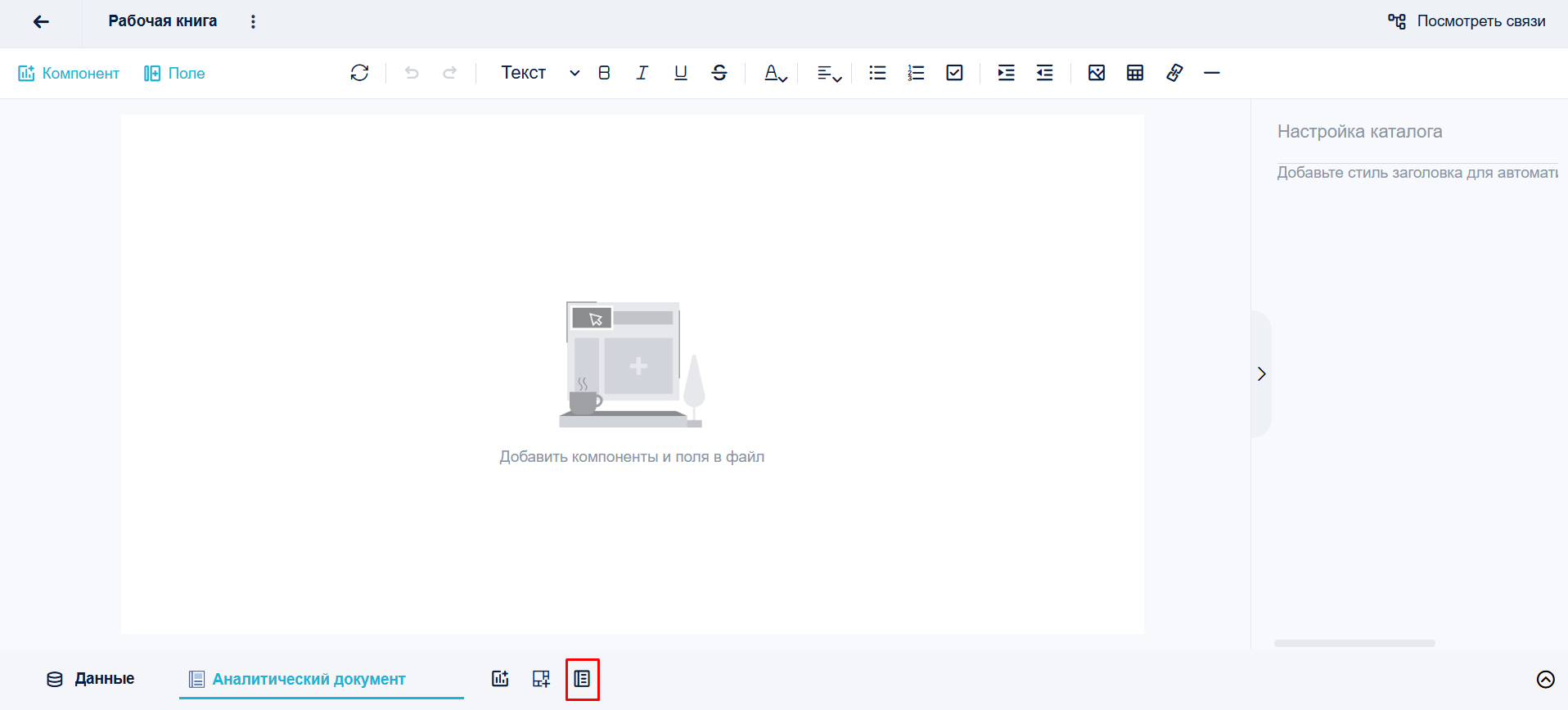Increase paragraph indent

coord(1006,73)
